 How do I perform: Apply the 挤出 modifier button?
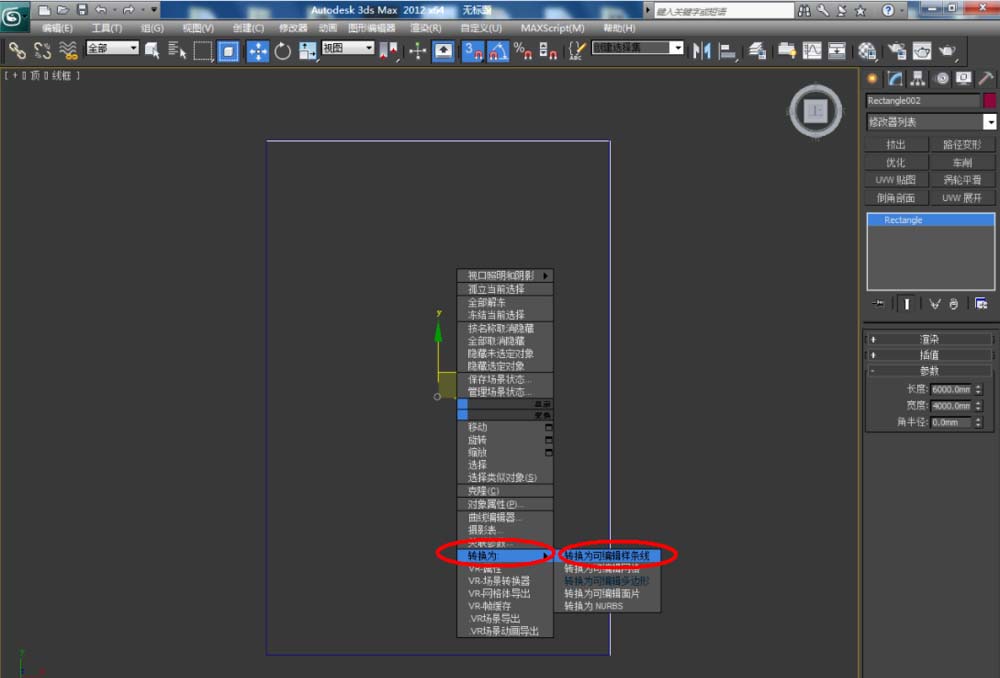pos(896,145)
